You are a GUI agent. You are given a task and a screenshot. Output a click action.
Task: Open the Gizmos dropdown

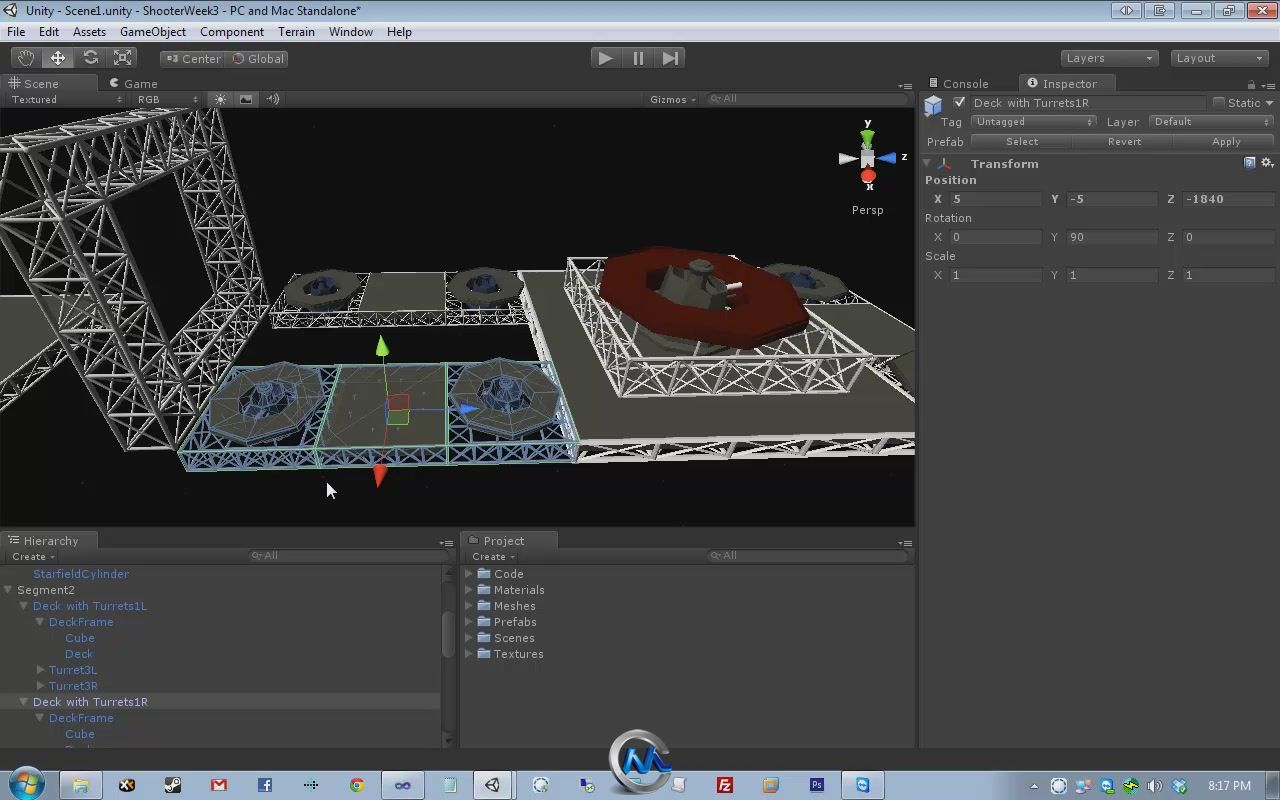[x=673, y=99]
